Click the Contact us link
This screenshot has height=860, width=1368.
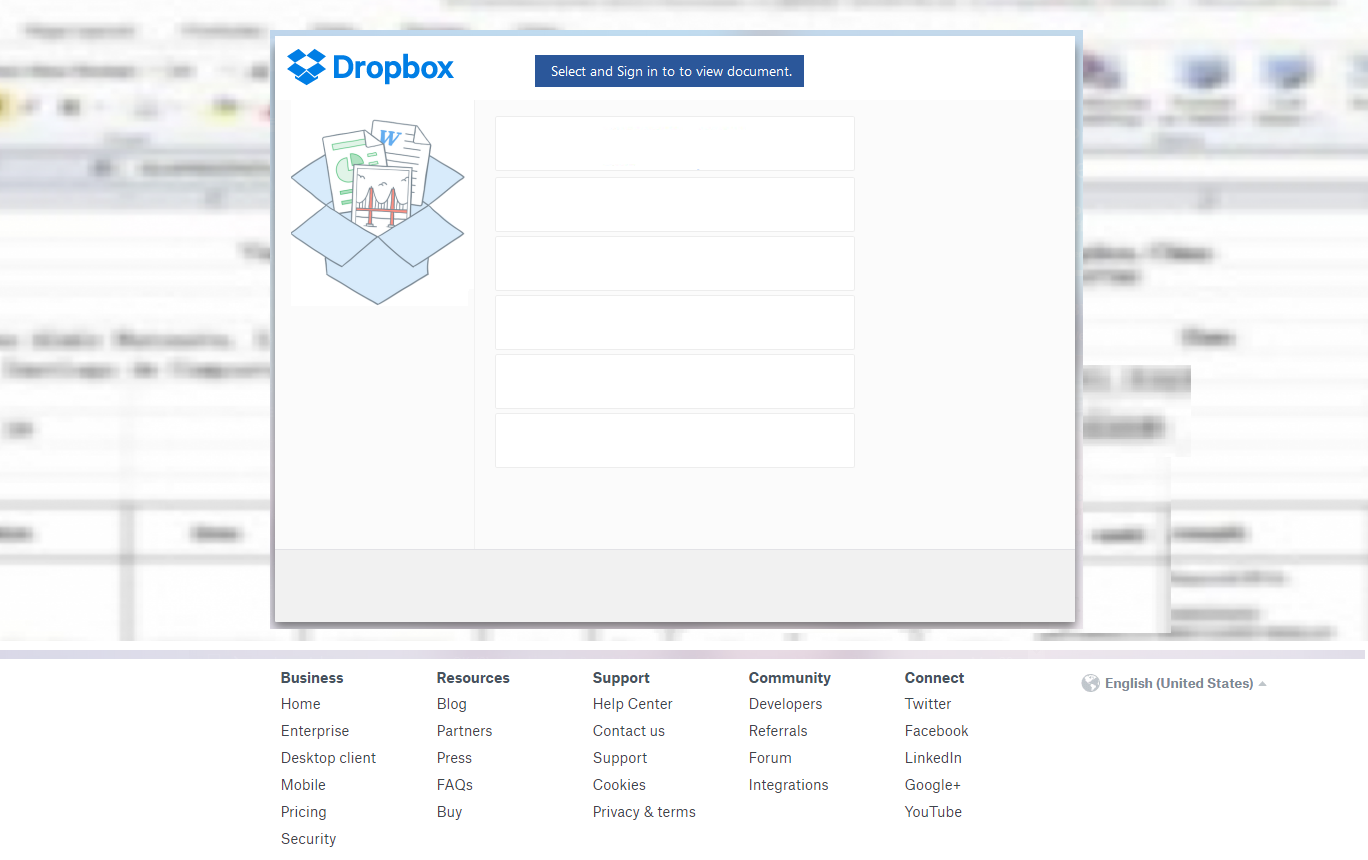pos(628,731)
